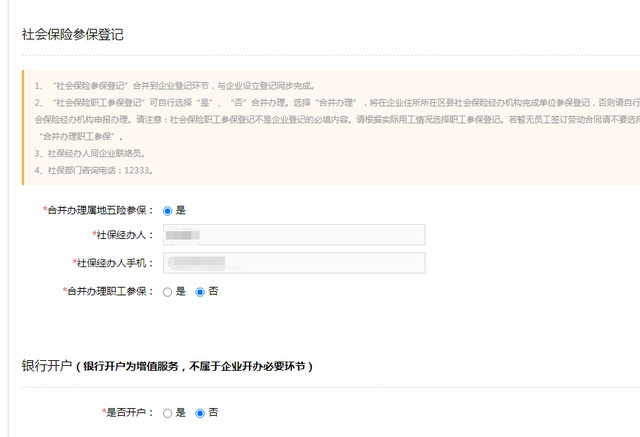Image resolution: width=640 pixels, height=437 pixels.
Task: Choose 否 for 是否开户
Action: (x=200, y=412)
